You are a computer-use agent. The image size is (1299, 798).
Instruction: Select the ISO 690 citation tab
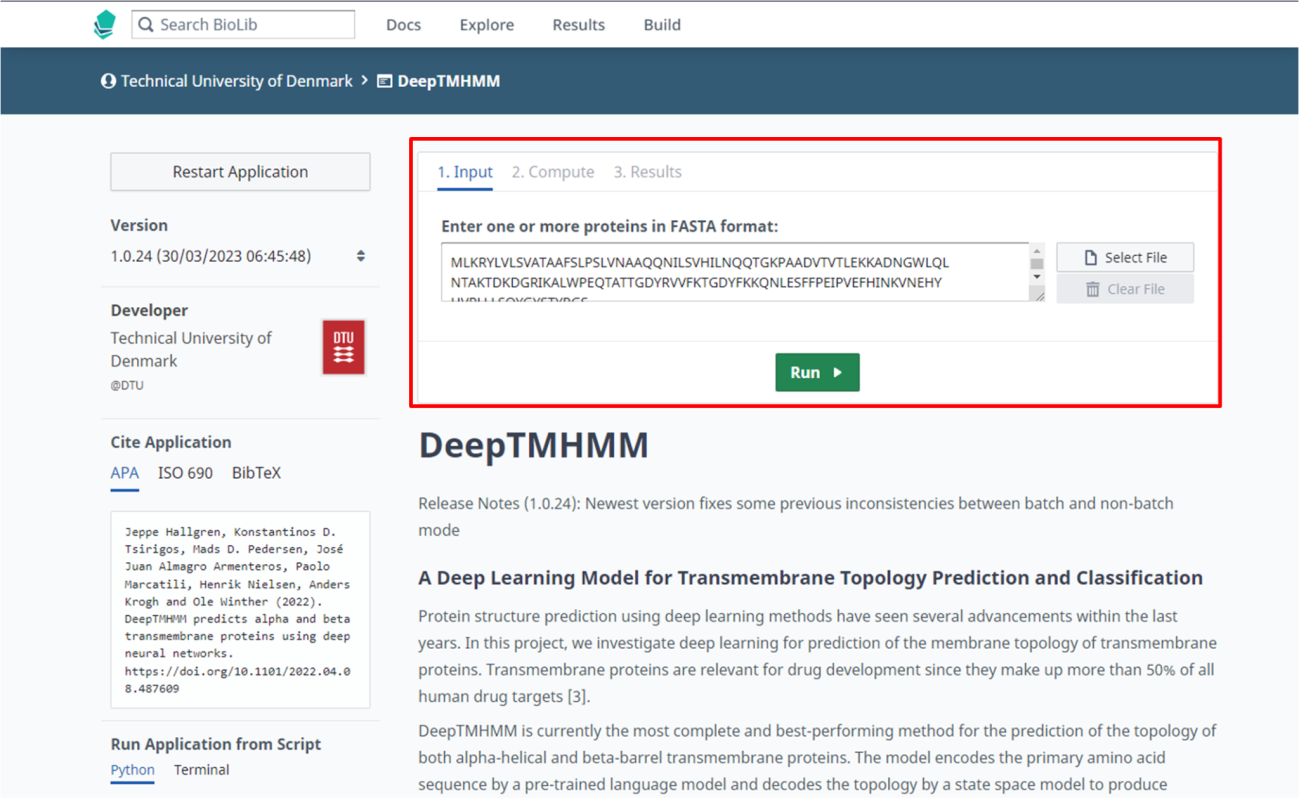point(185,473)
